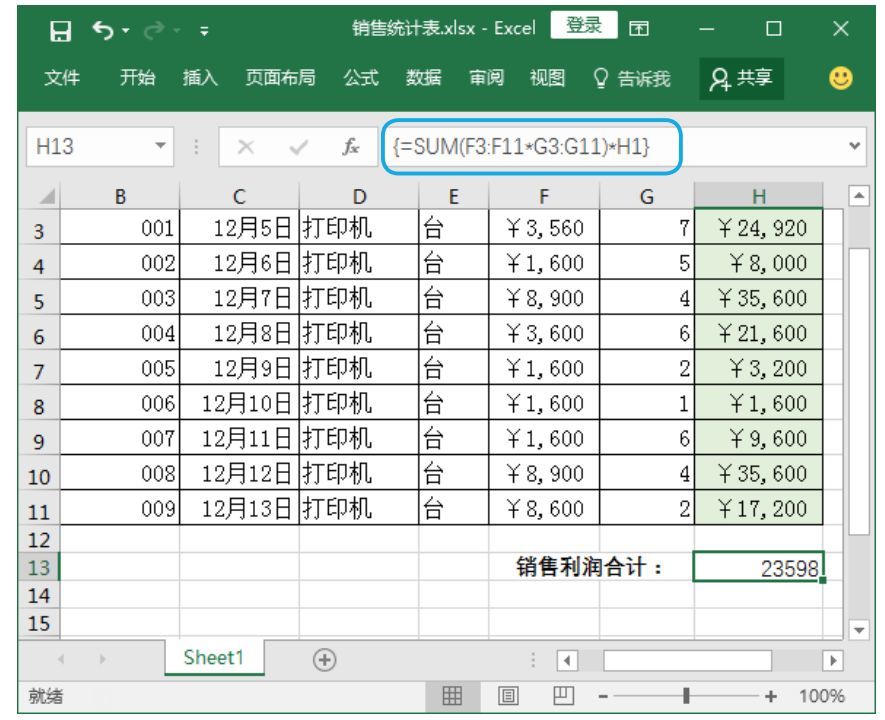Click the Enter checkmark icon in formula bar
The image size is (885, 720).
click(298, 147)
